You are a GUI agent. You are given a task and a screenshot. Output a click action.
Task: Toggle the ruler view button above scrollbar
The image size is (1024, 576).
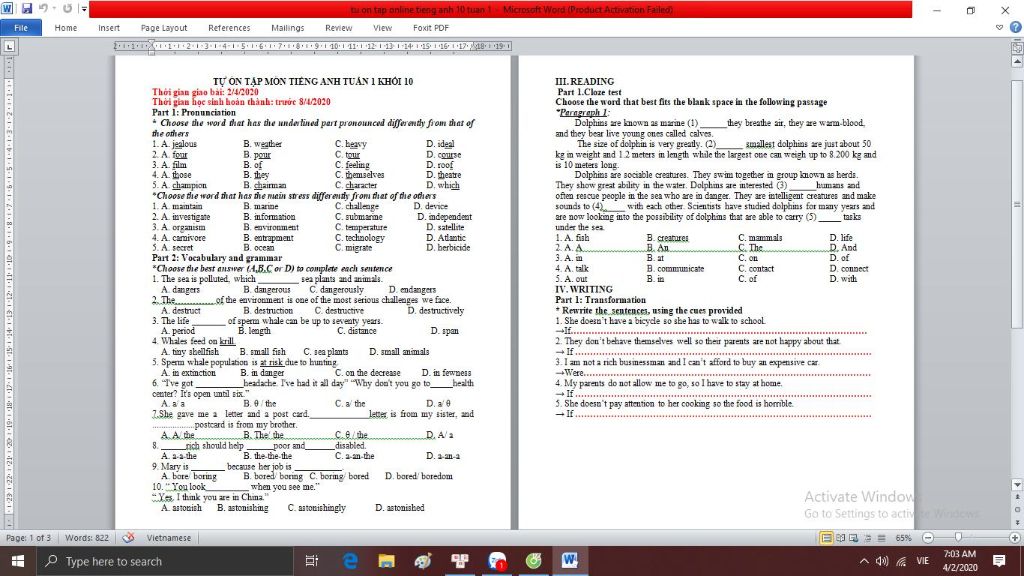click(1017, 48)
